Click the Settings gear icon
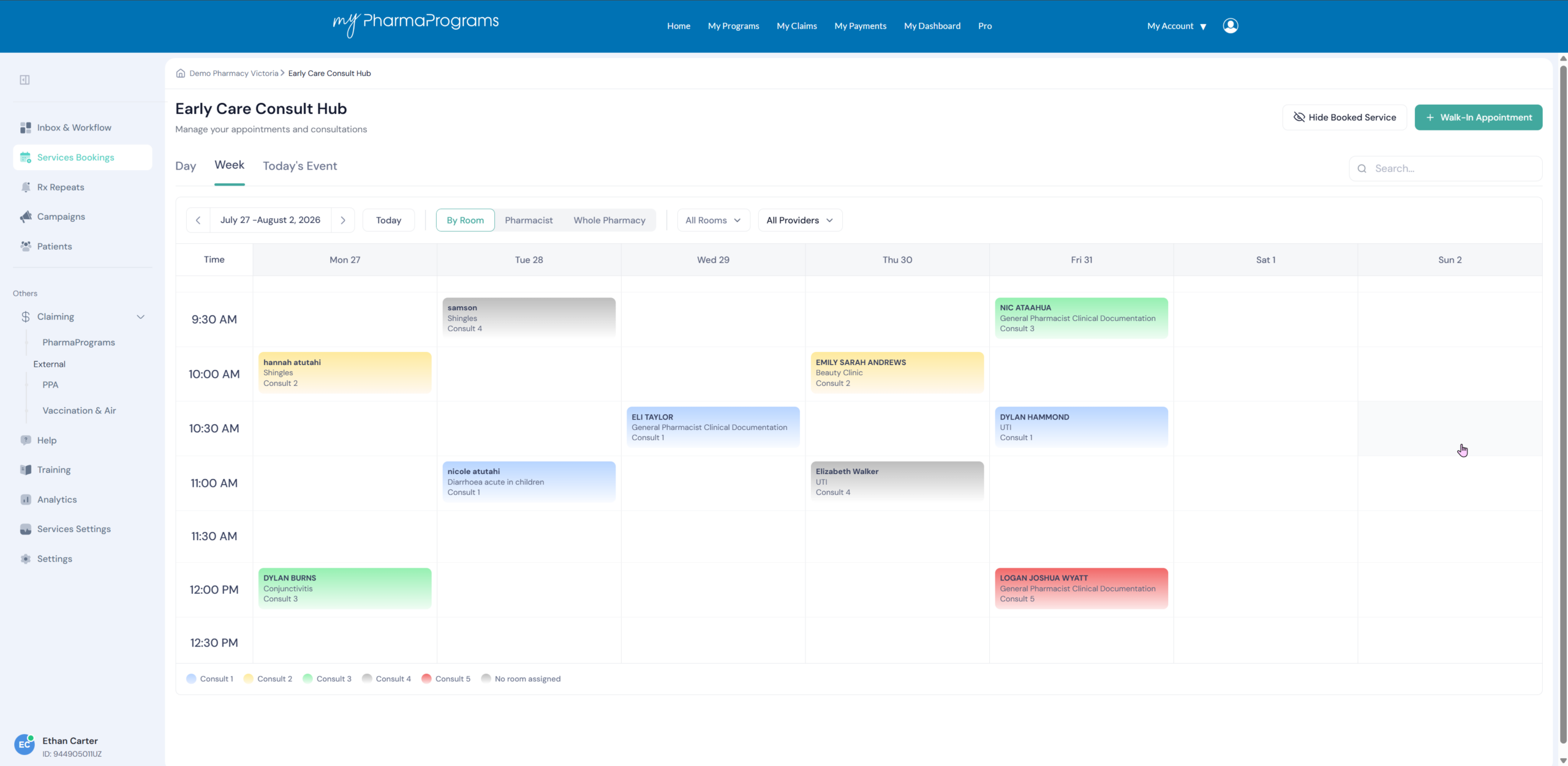Image resolution: width=1568 pixels, height=766 pixels. 26,559
